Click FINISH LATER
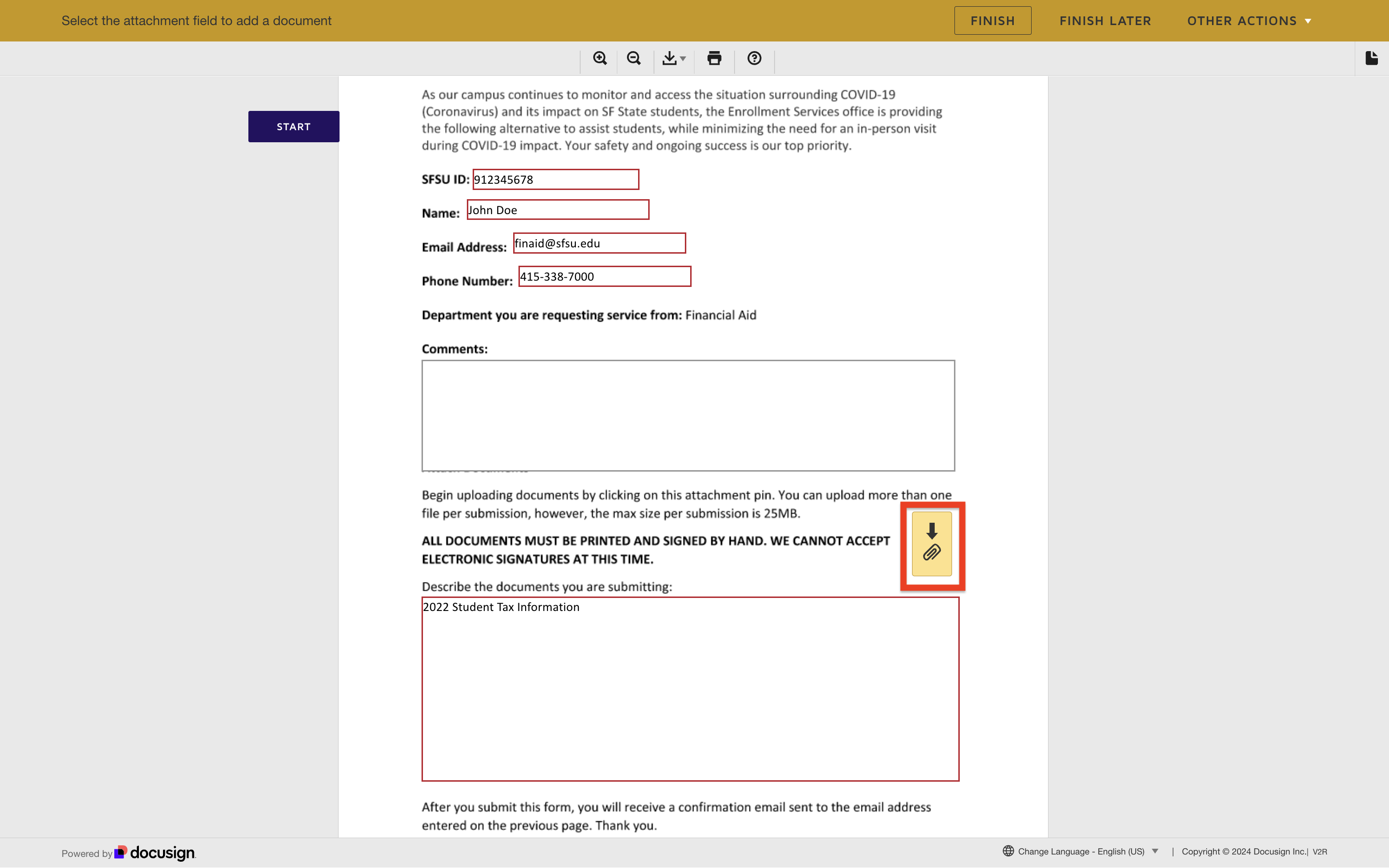 1105,21
